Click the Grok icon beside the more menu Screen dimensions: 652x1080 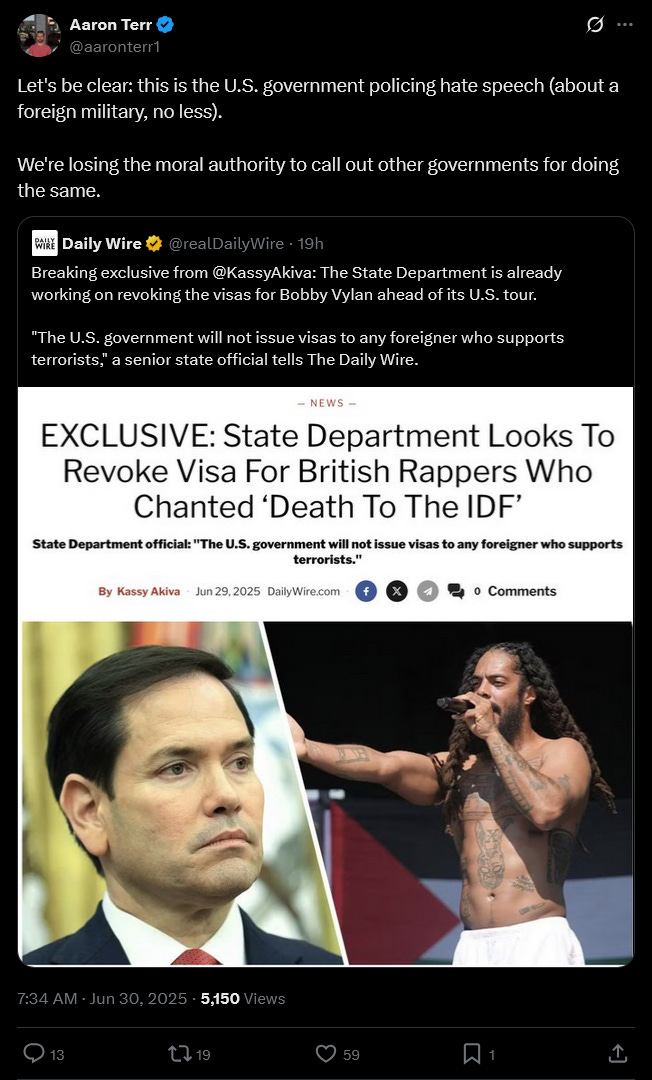(595, 25)
